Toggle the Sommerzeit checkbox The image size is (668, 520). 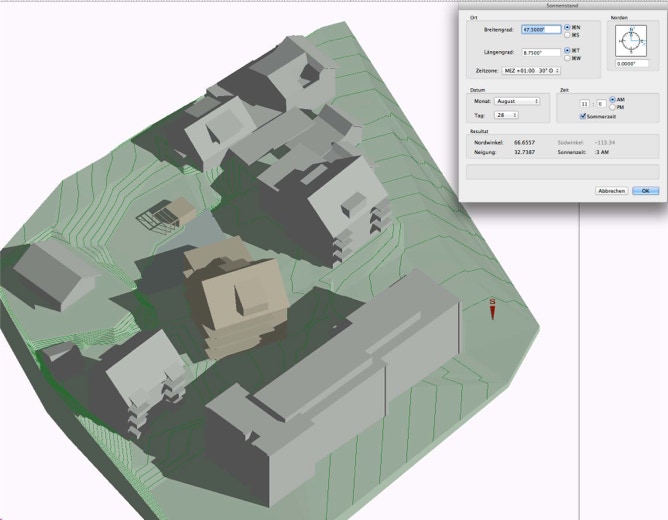[583, 116]
